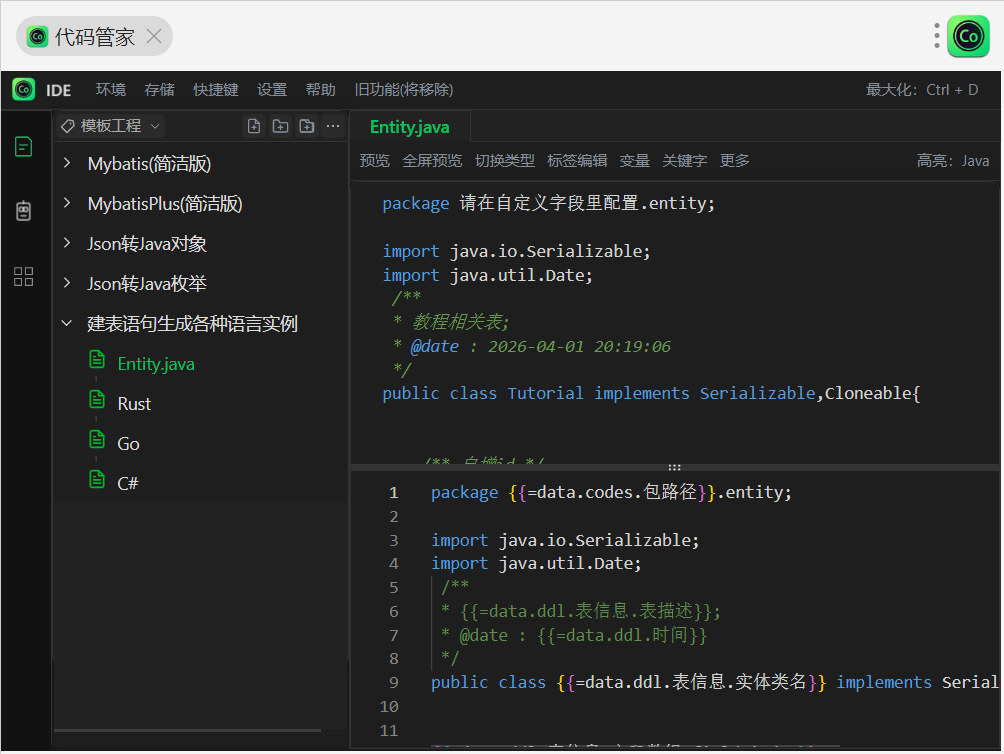Screen dimensions: 1004x754
Task: Click the split pane divider handle
Action: (x=675, y=467)
